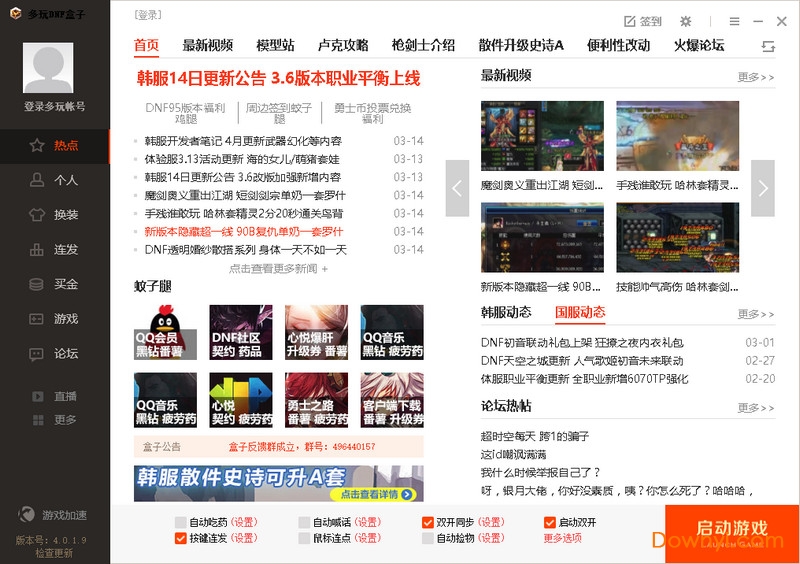Screen dimensions: 800x564
Task: Switch to the 韩服动态 tab
Action: pos(506,312)
